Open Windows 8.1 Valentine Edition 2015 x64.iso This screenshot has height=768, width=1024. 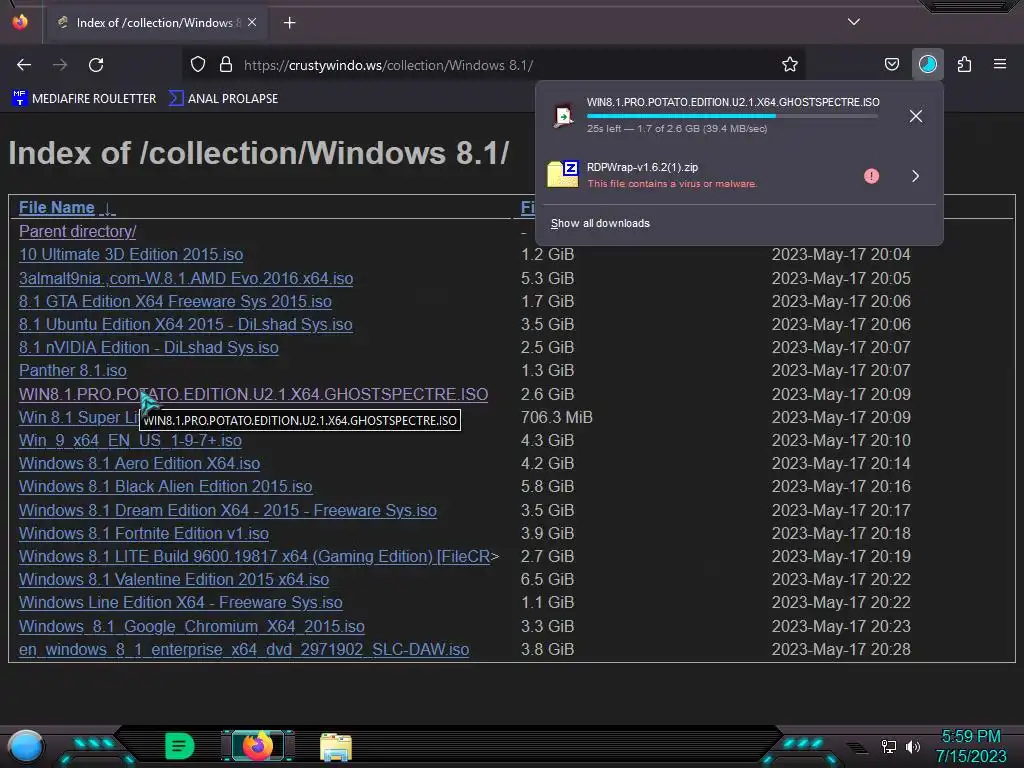point(174,579)
